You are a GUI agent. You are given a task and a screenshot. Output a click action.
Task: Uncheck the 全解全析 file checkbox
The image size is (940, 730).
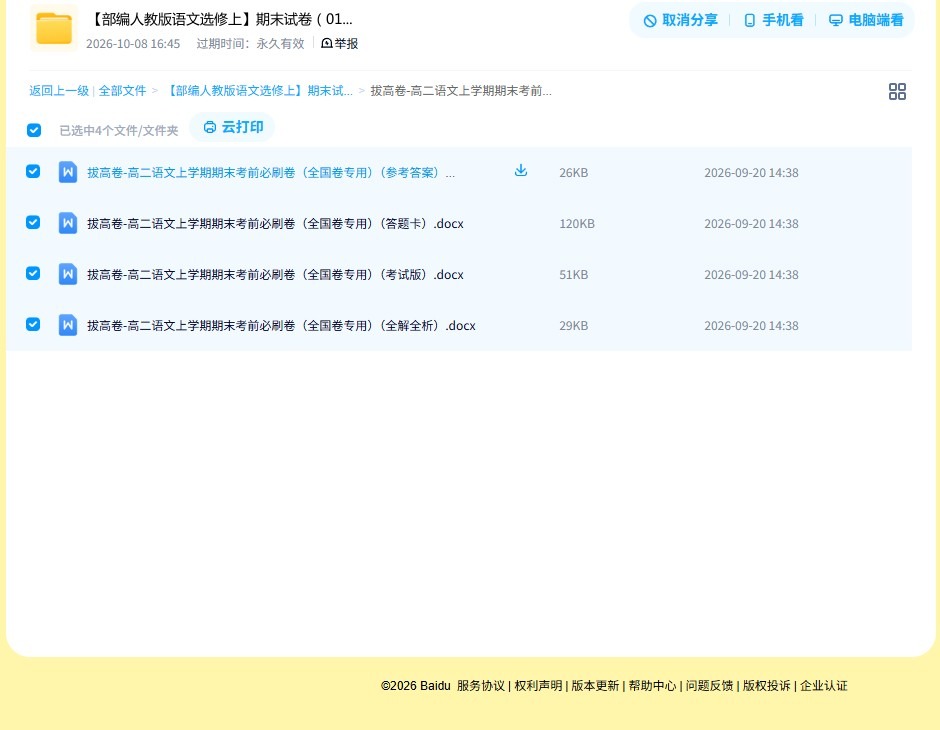pos(33,324)
